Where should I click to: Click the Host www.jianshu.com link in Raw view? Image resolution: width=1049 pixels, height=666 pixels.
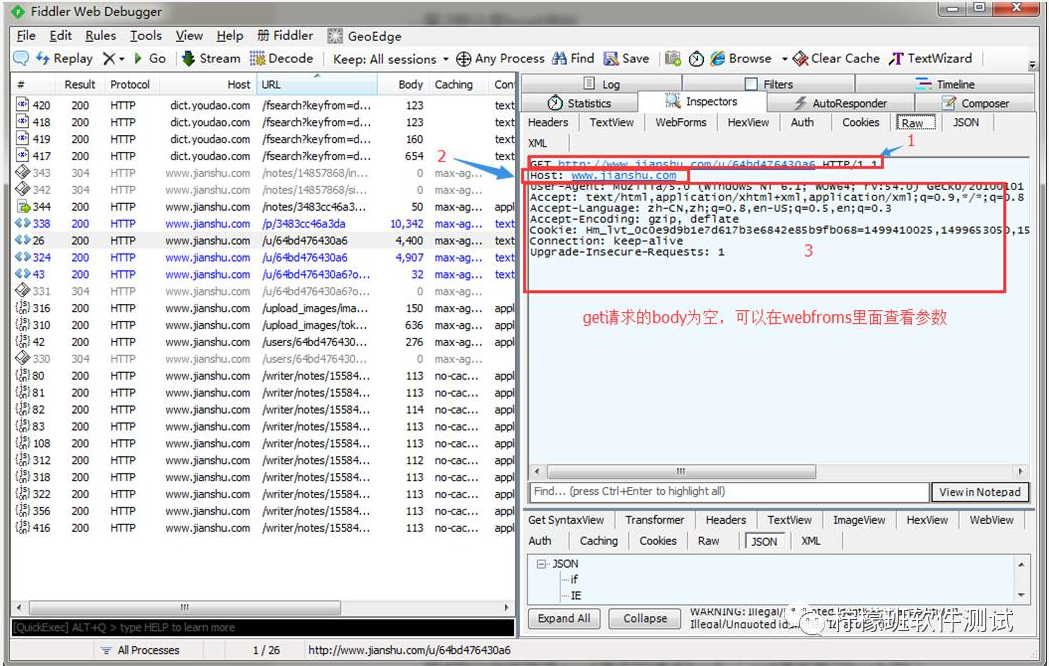pyautogui.click(x=624, y=175)
